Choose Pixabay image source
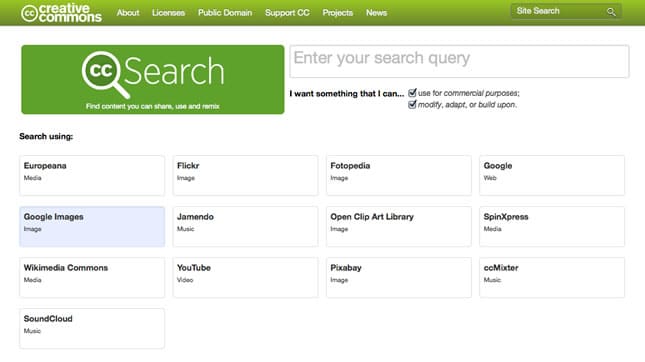Viewport: 645px width, 362px height. [399, 277]
